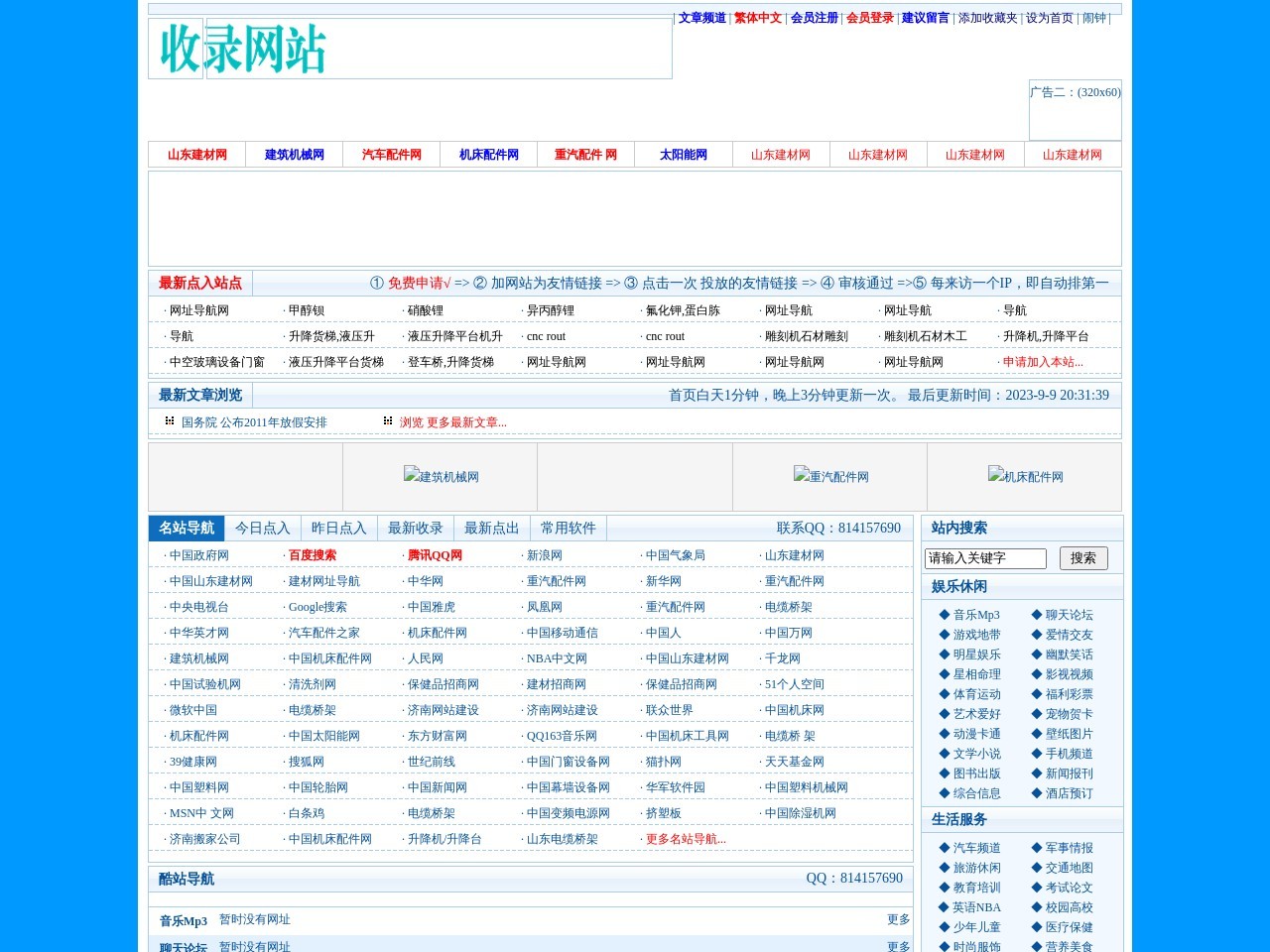
Task: Expand 更多名站导航 to see more sites
Action: point(686,839)
